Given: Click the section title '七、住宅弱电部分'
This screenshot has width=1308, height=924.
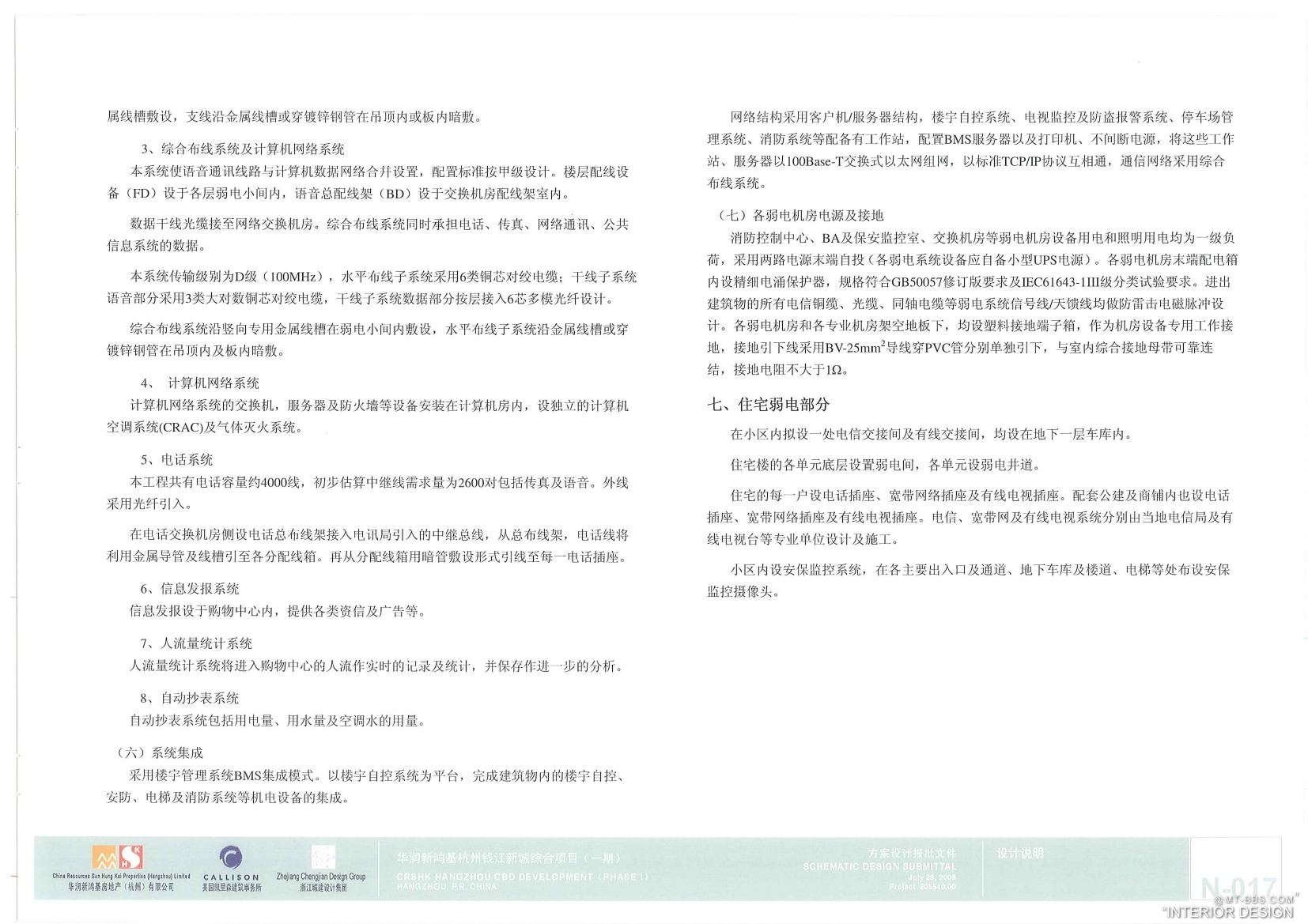Looking at the screenshot, I should tap(768, 405).
